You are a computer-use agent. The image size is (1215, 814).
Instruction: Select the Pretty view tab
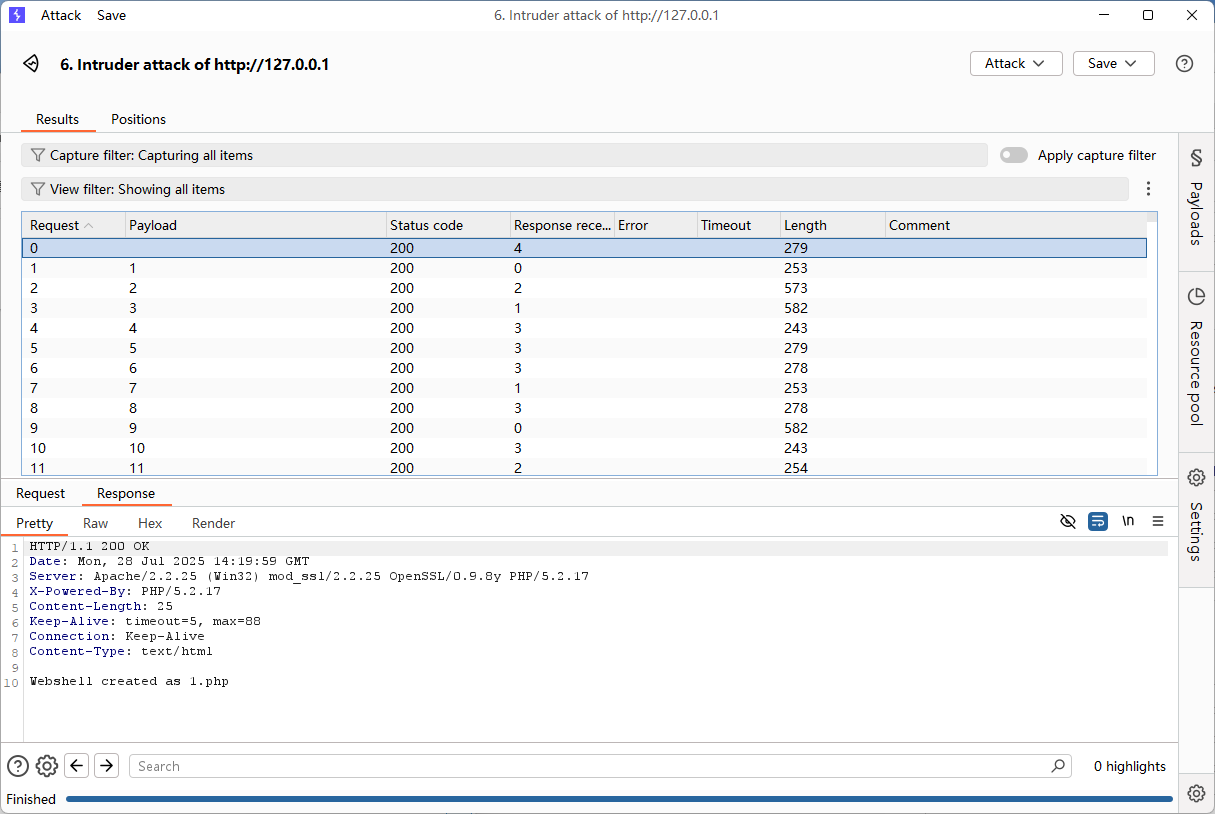[x=35, y=523]
